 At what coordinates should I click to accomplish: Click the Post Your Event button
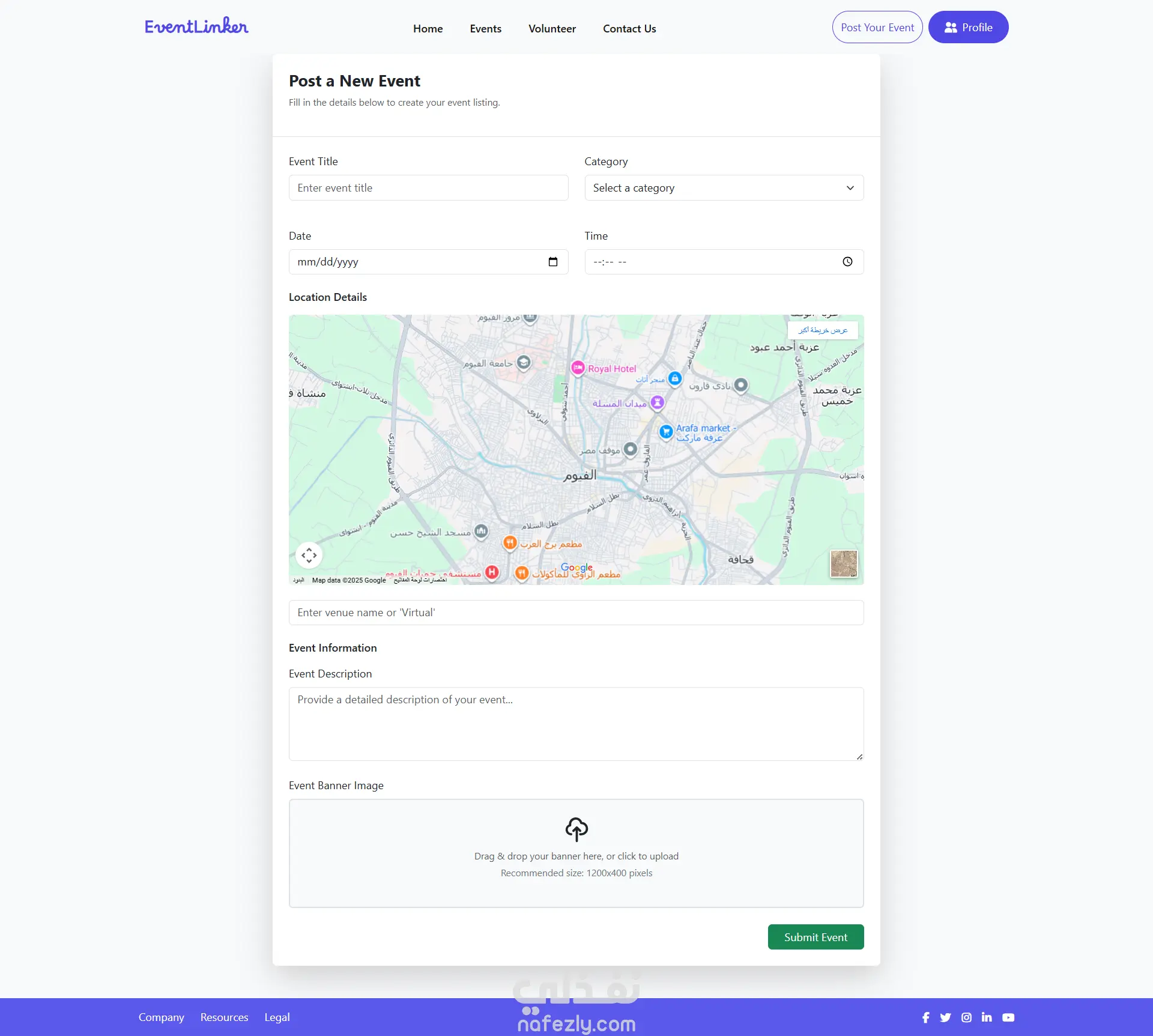coord(877,28)
